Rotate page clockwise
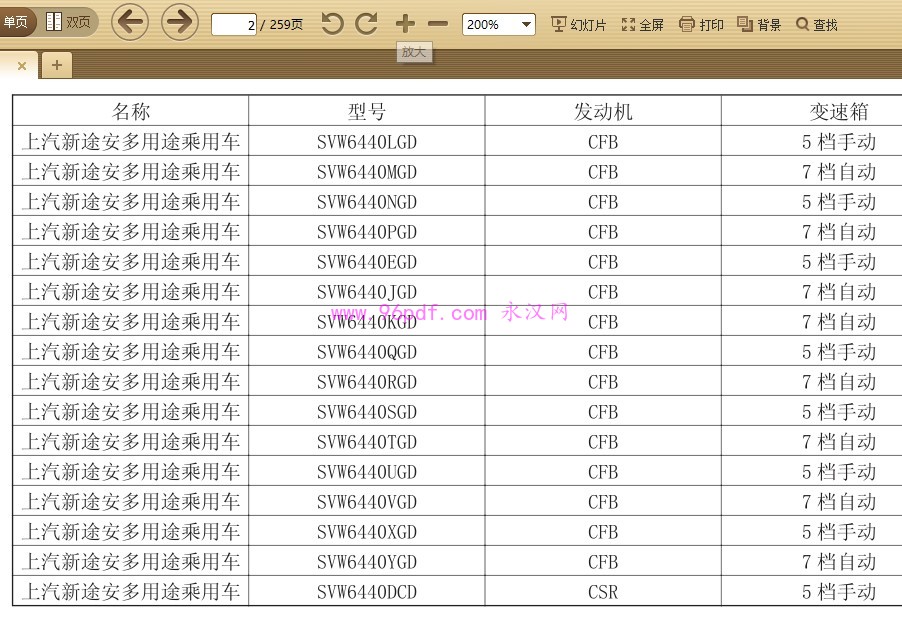 [366, 24]
